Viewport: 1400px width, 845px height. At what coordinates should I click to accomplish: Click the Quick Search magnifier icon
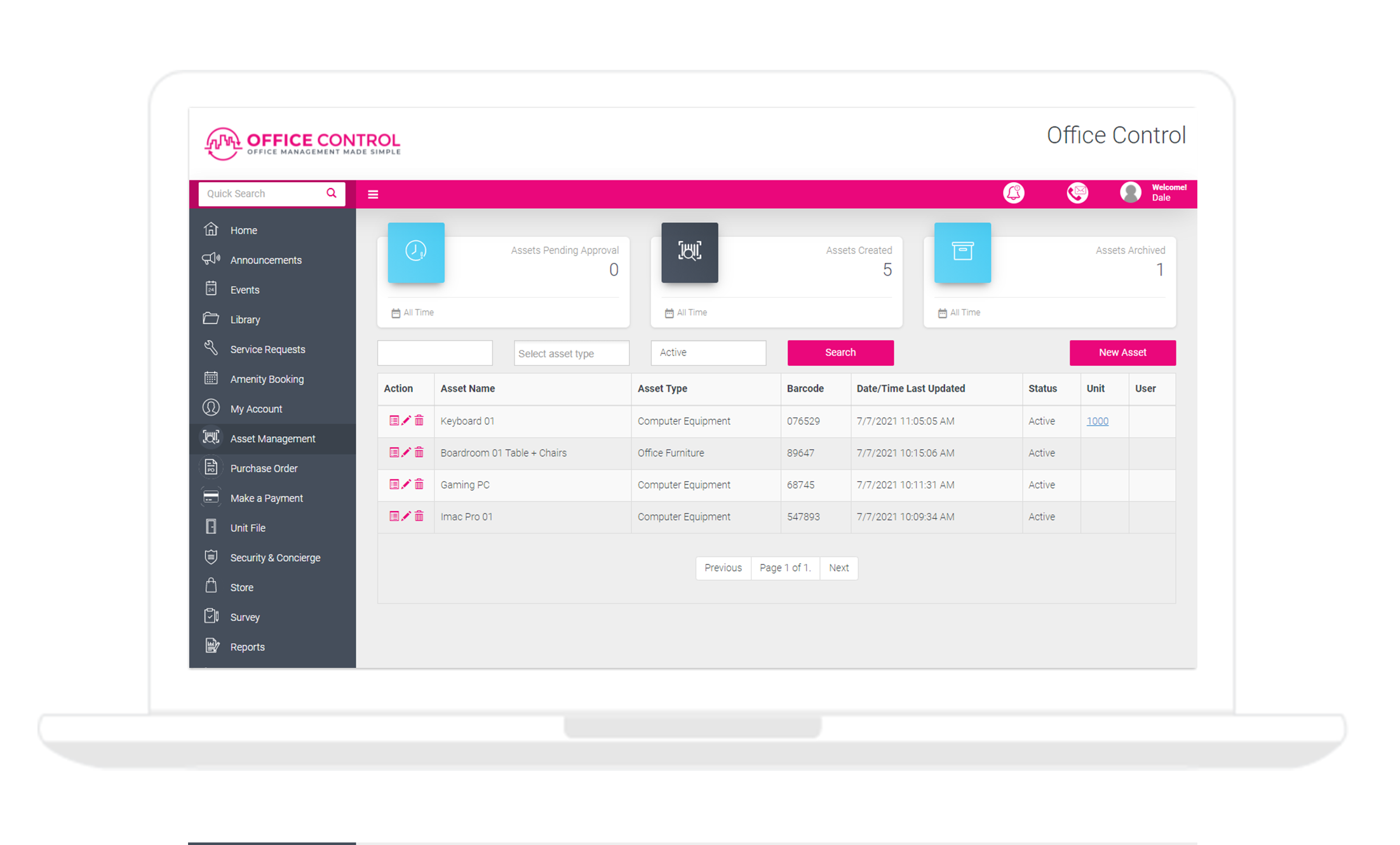(332, 193)
